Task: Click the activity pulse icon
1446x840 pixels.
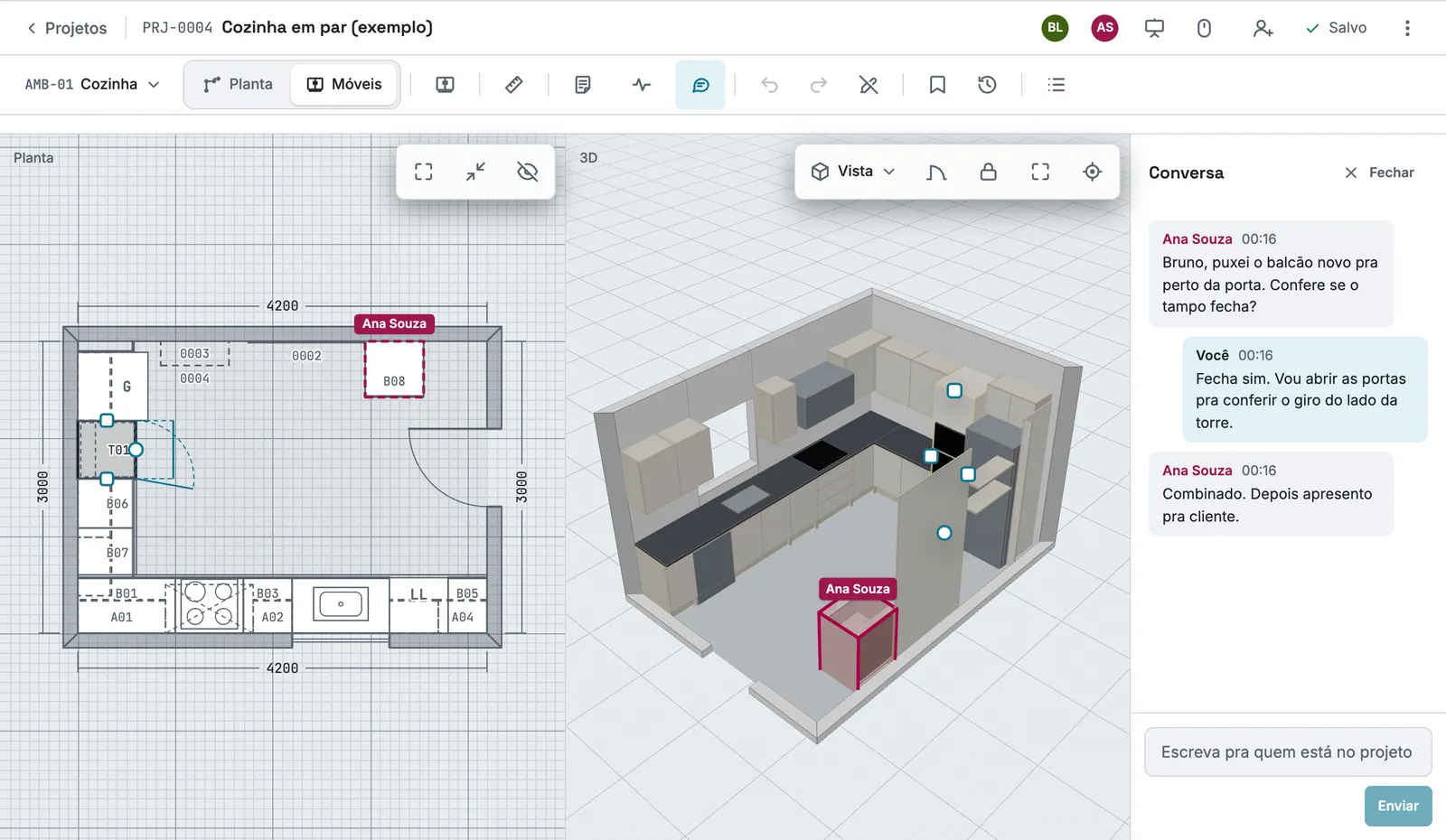Action: (x=642, y=85)
